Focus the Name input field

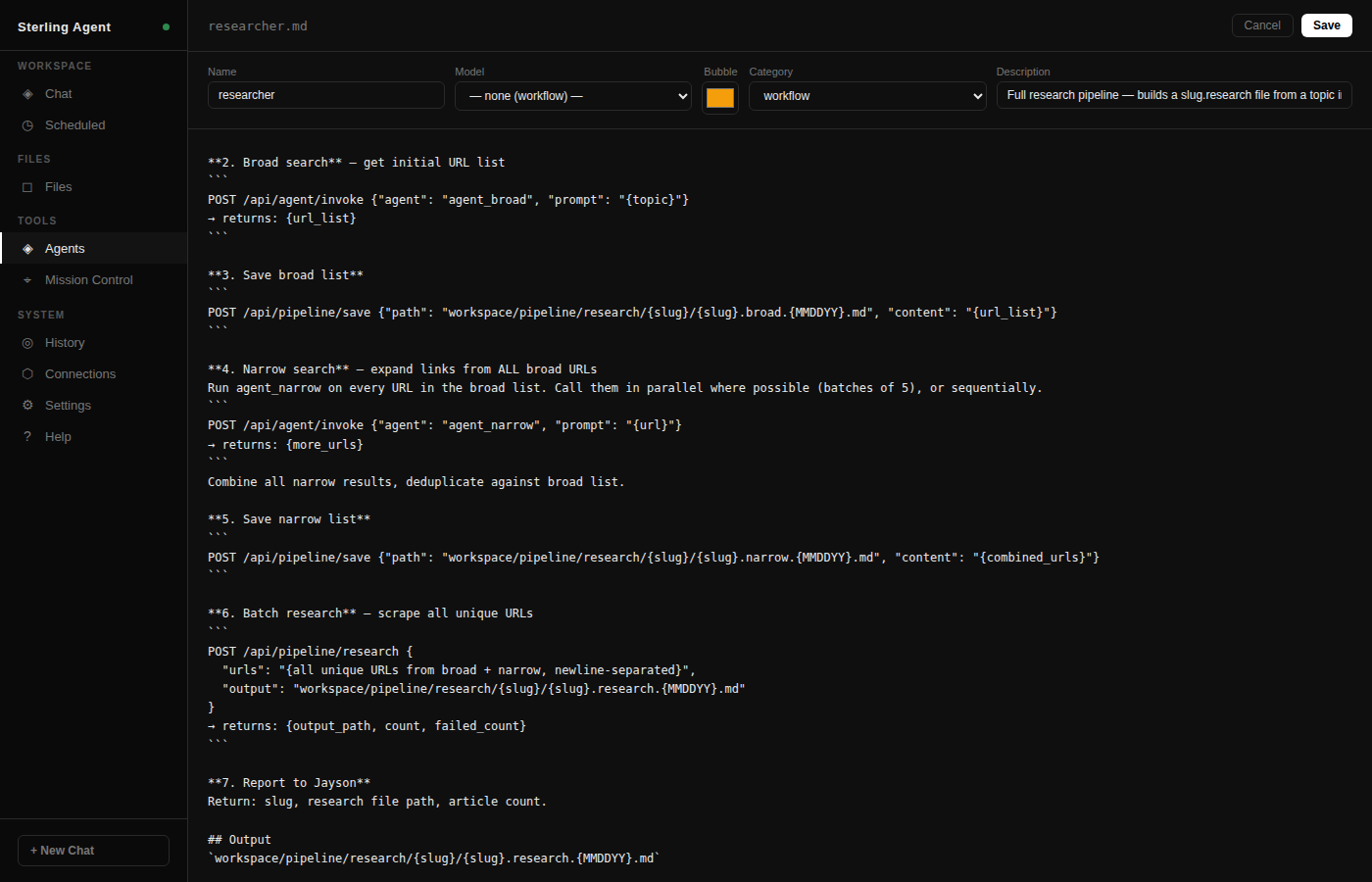[x=326, y=95]
